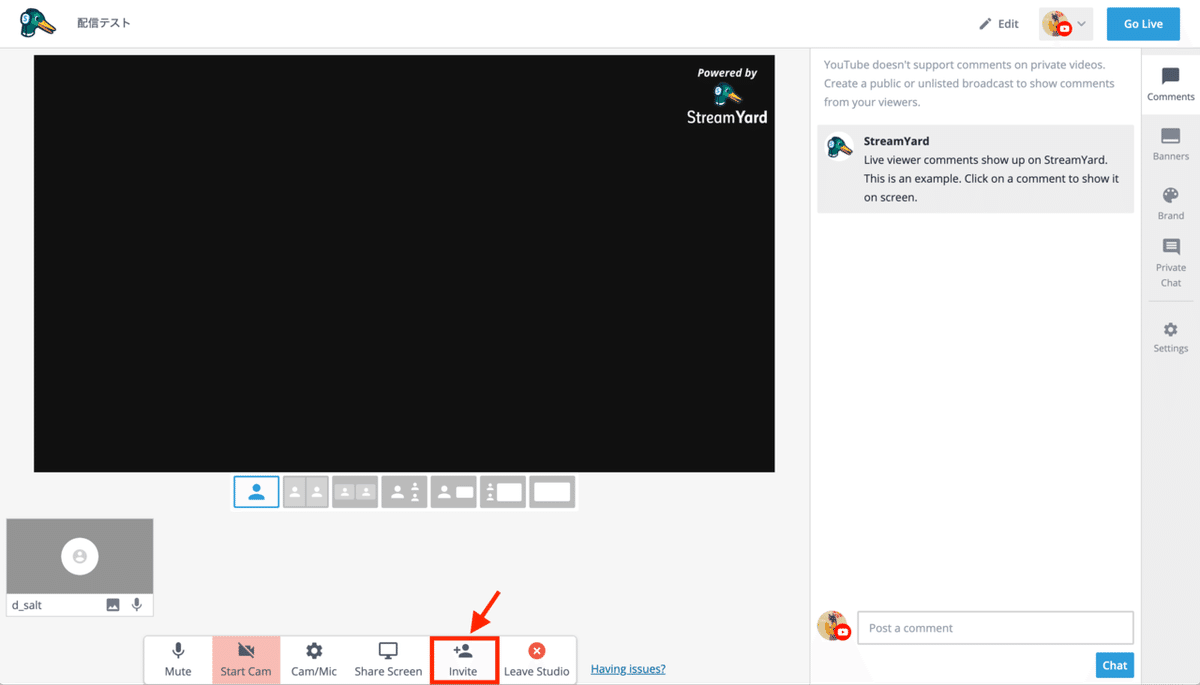
Task: Click the StreamYard duck avatar in comment
Action: click(839, 147)
